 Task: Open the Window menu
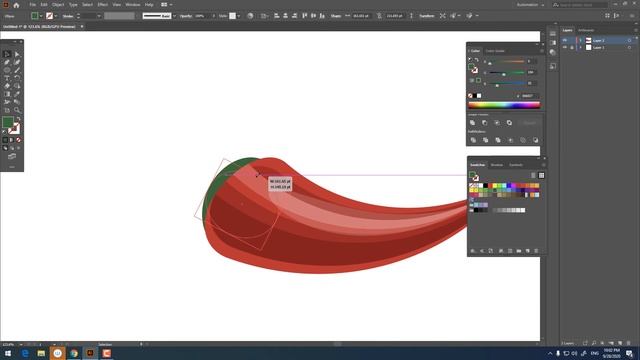133,5
